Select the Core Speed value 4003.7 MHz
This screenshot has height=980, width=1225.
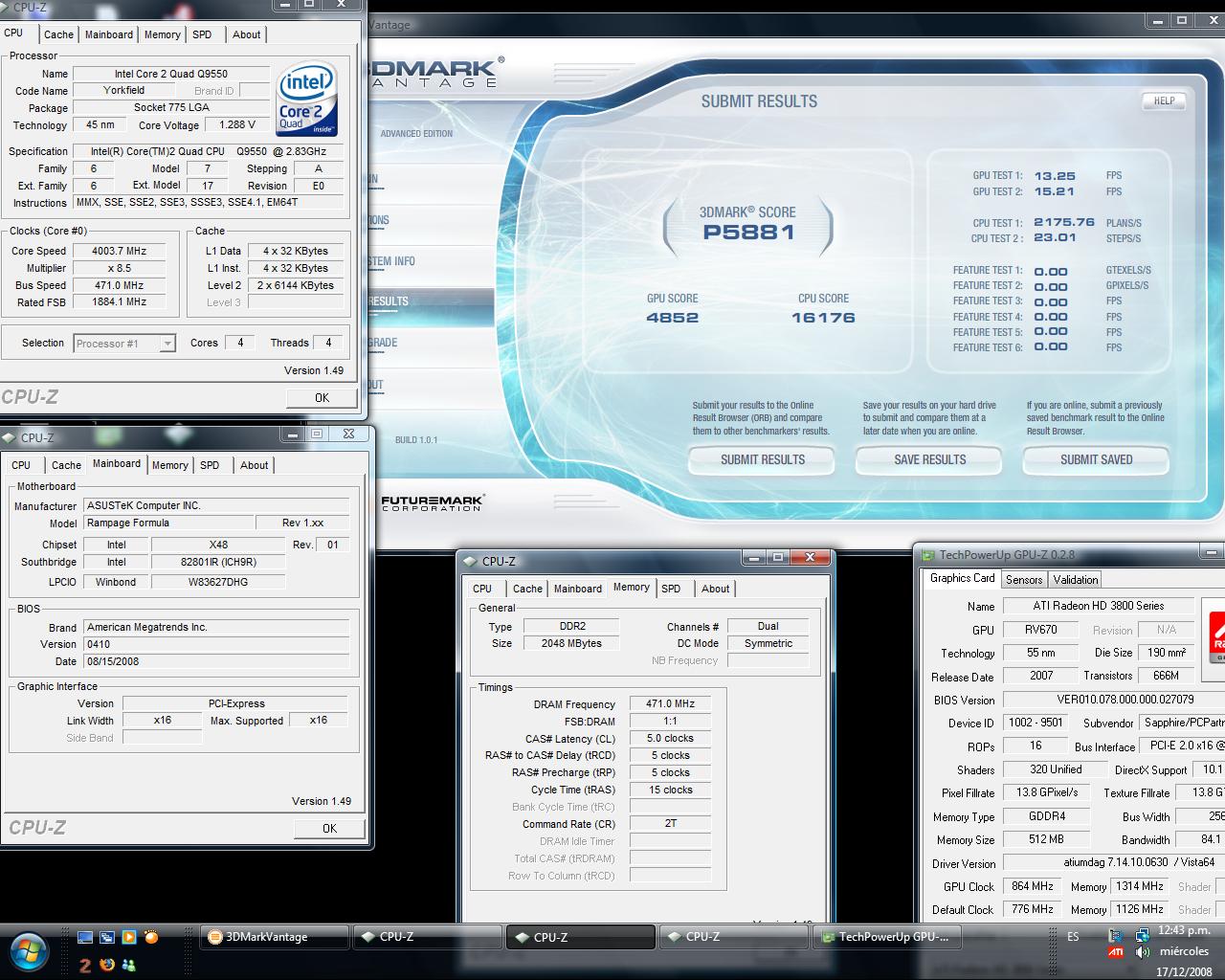tap(120, 251)
